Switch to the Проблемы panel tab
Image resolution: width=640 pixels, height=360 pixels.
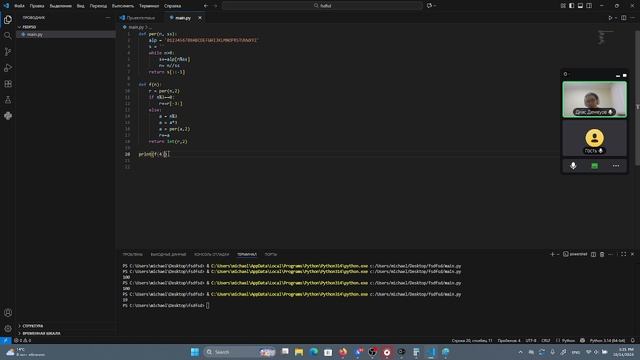coord(133,254)
